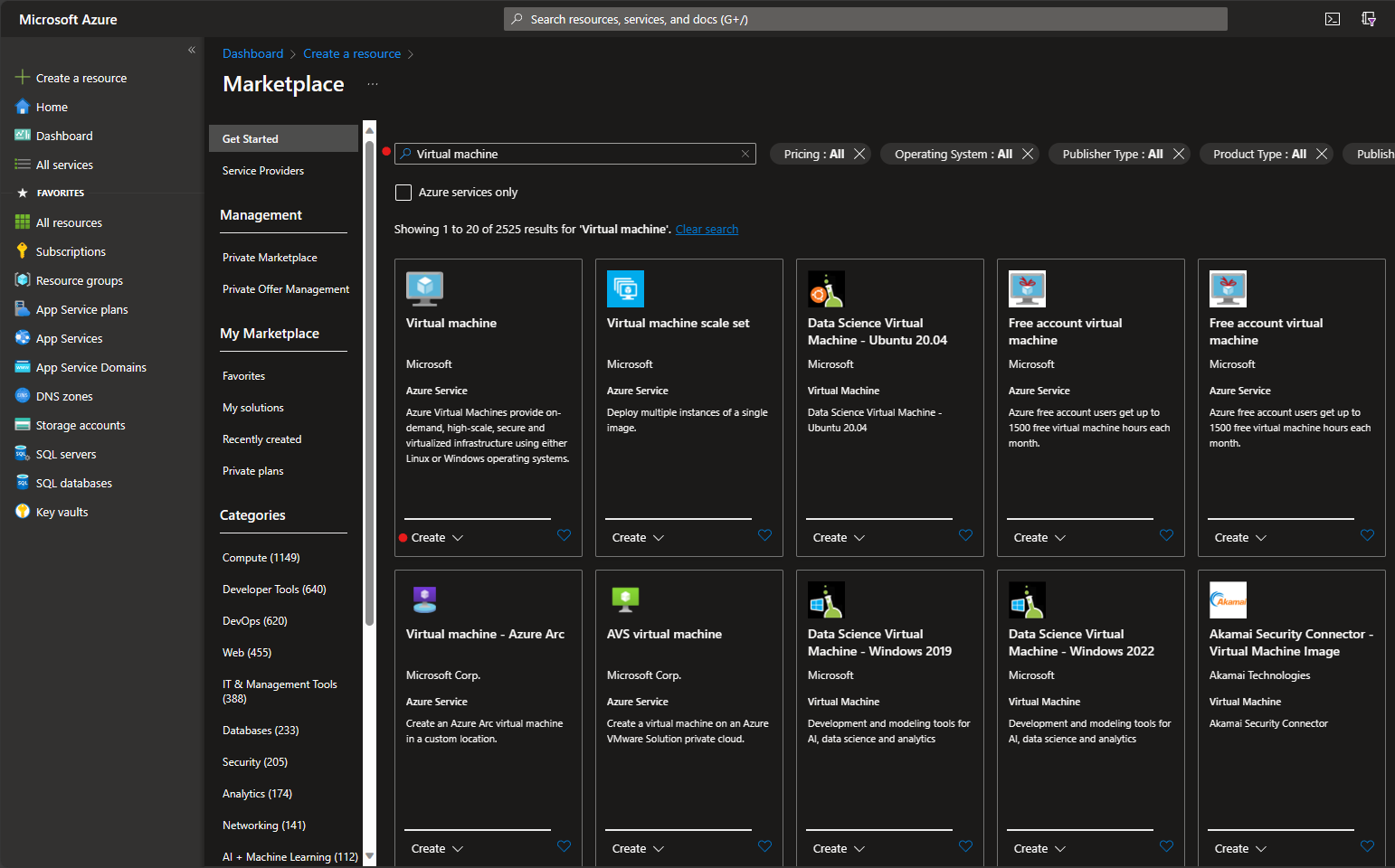This screenshot has width=1395, height=868.
Task: Click the All resources grid icon
Action: (23, 222)
